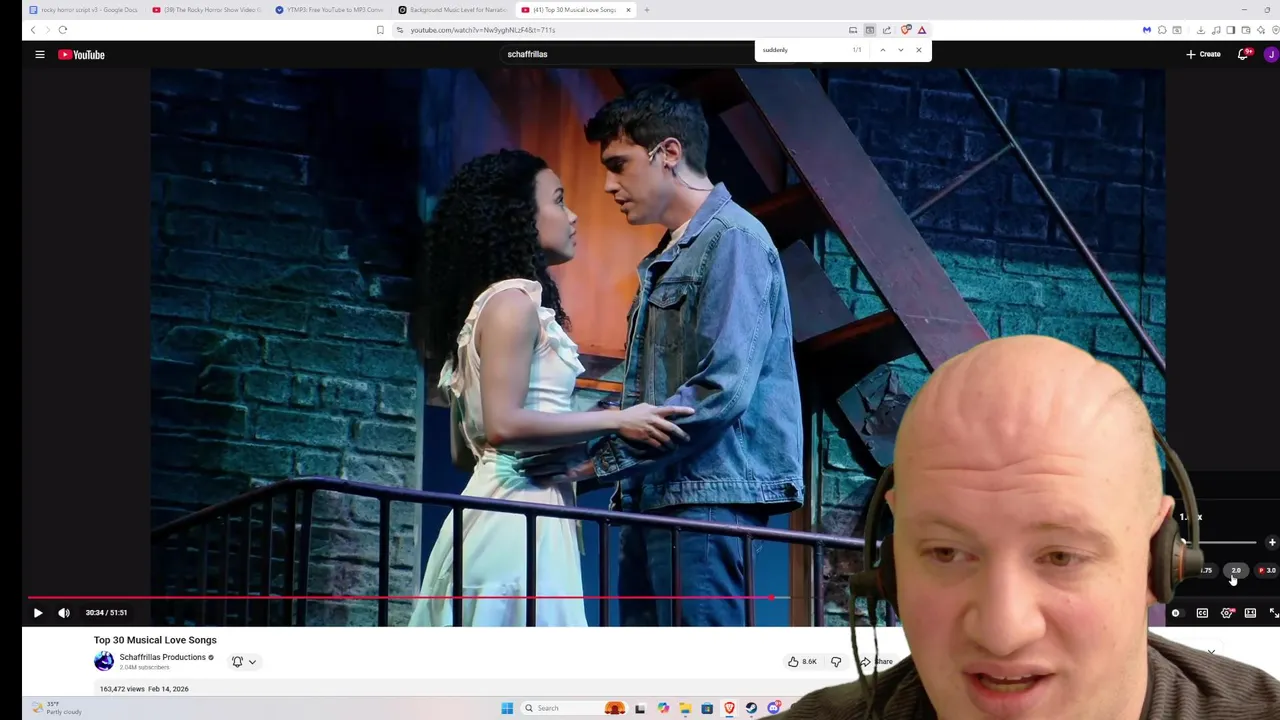Open a new browser tab
The width and height of the screenshot is (1280, 720).
(647, 10)
